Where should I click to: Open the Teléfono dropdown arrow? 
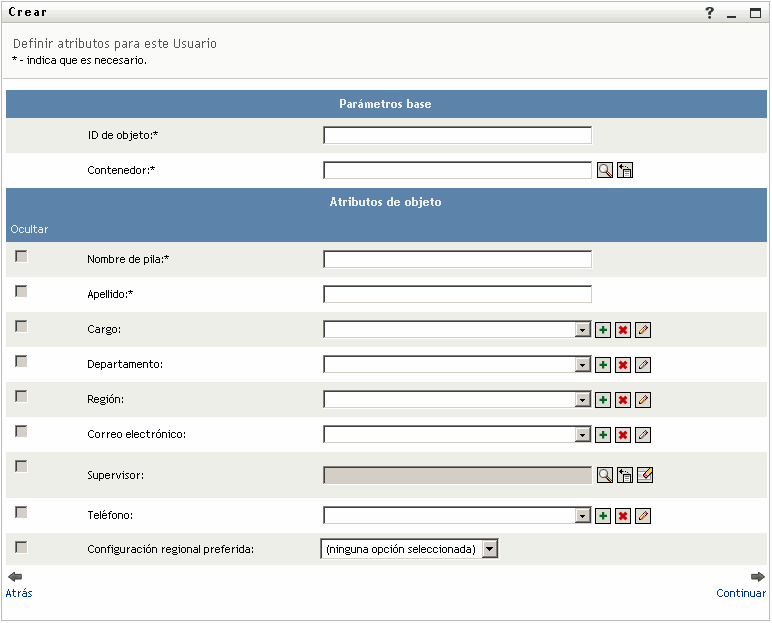pyautogui.click(x=583, y=516)
